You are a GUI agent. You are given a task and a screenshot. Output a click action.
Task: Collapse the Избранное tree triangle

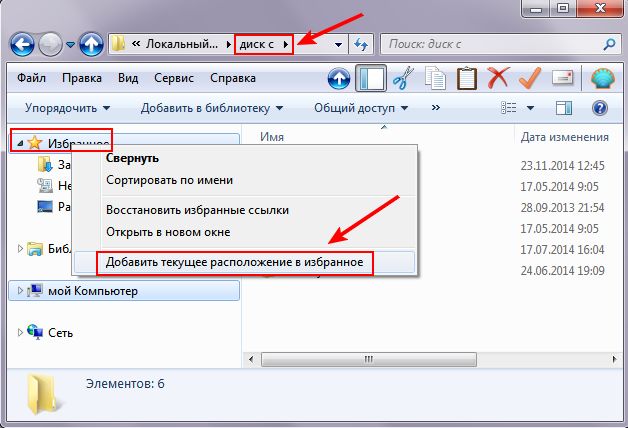[x=20, y=143]
